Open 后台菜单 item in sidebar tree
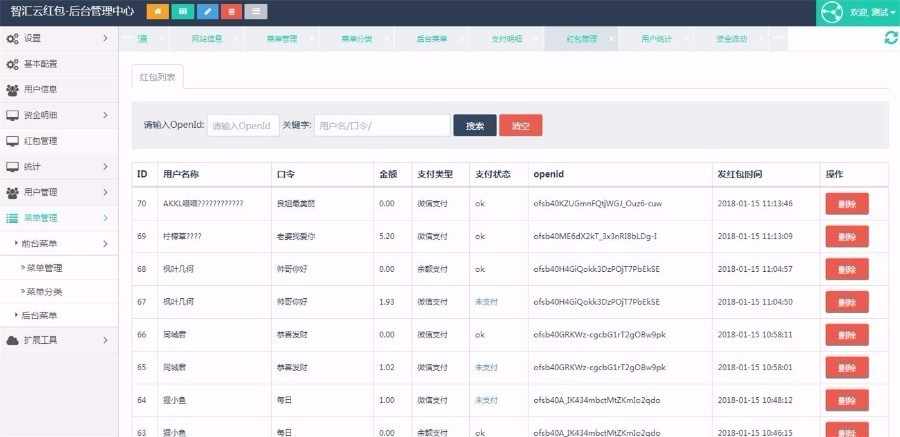The image size is (900, 437). pos(39,315)
